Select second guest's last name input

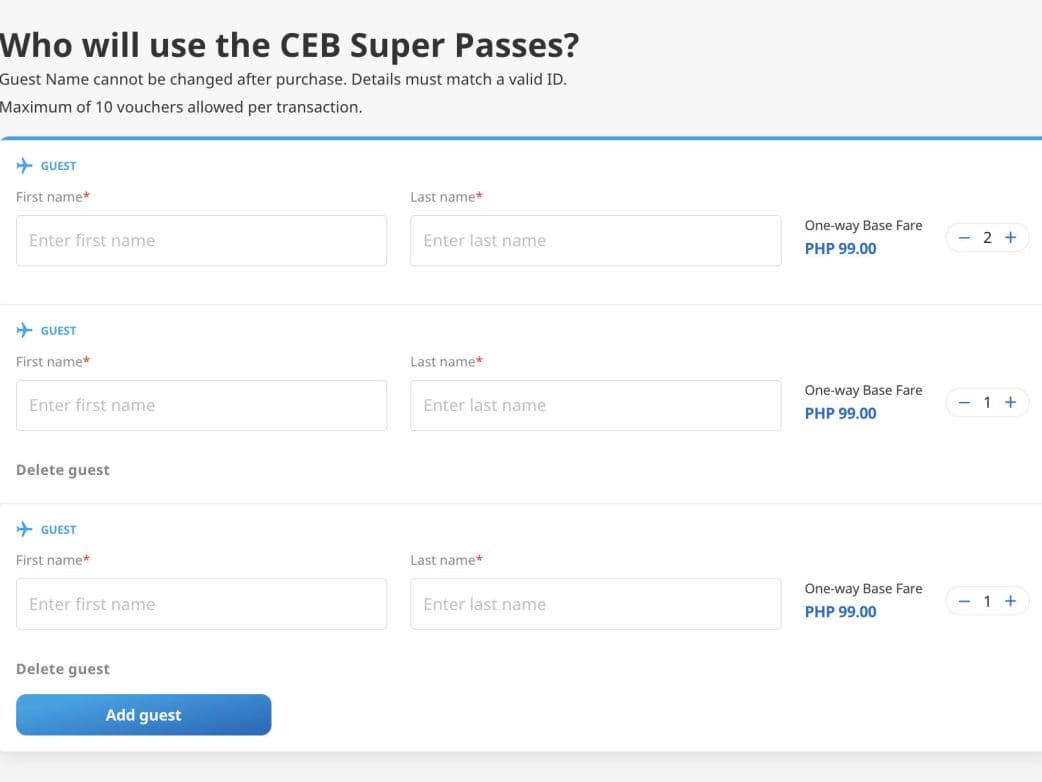click(x=595, y=406)
